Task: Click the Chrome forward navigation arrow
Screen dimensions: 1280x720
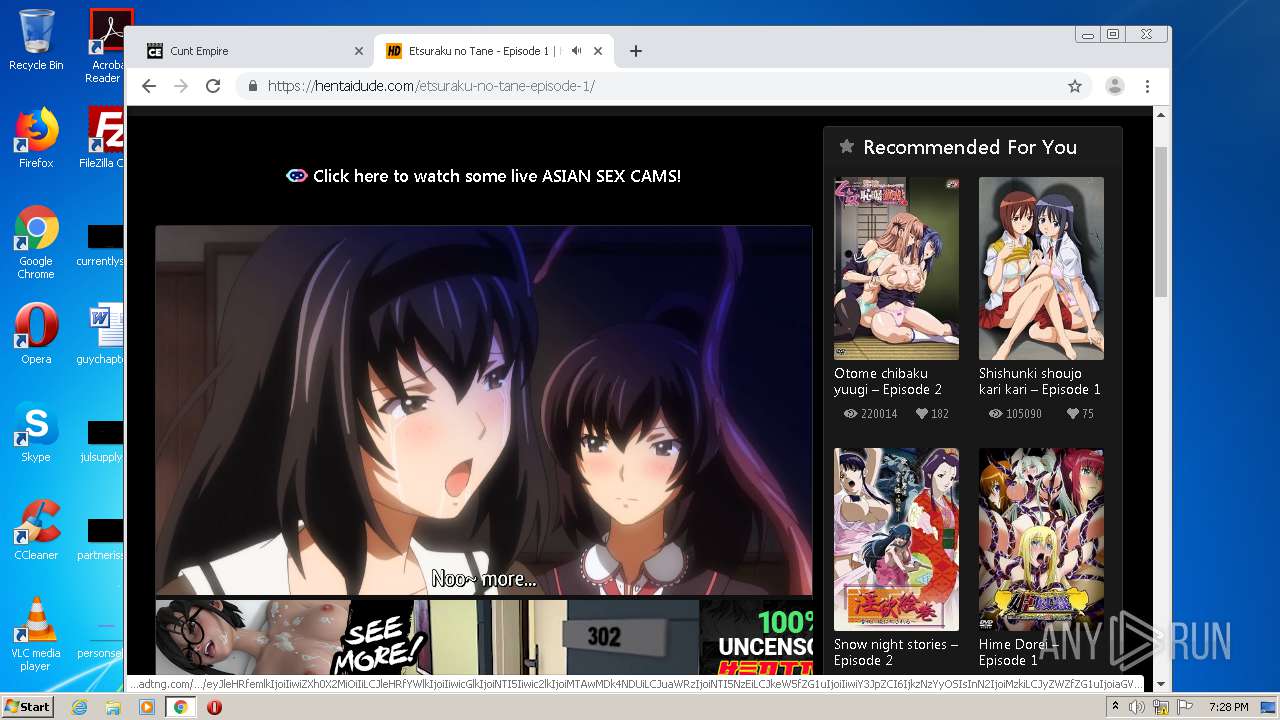Action: coord(181,86)
